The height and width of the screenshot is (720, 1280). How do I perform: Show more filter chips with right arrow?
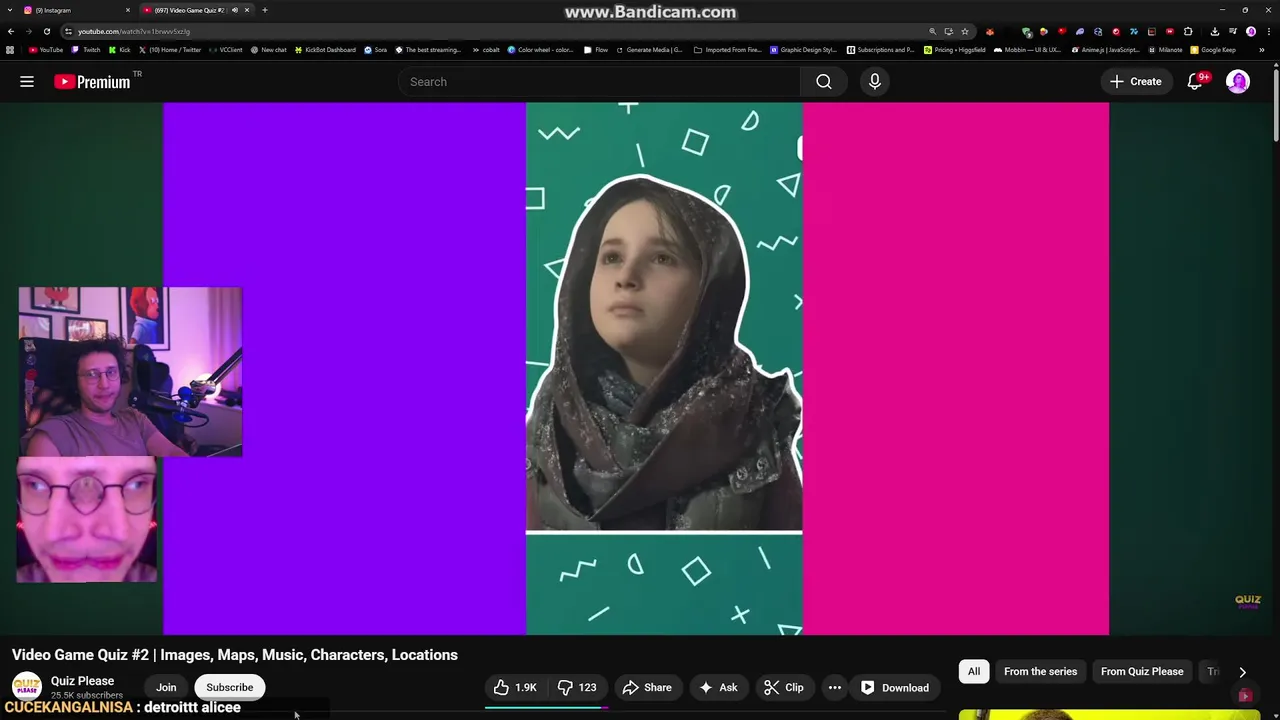[x=1242, y=672]
